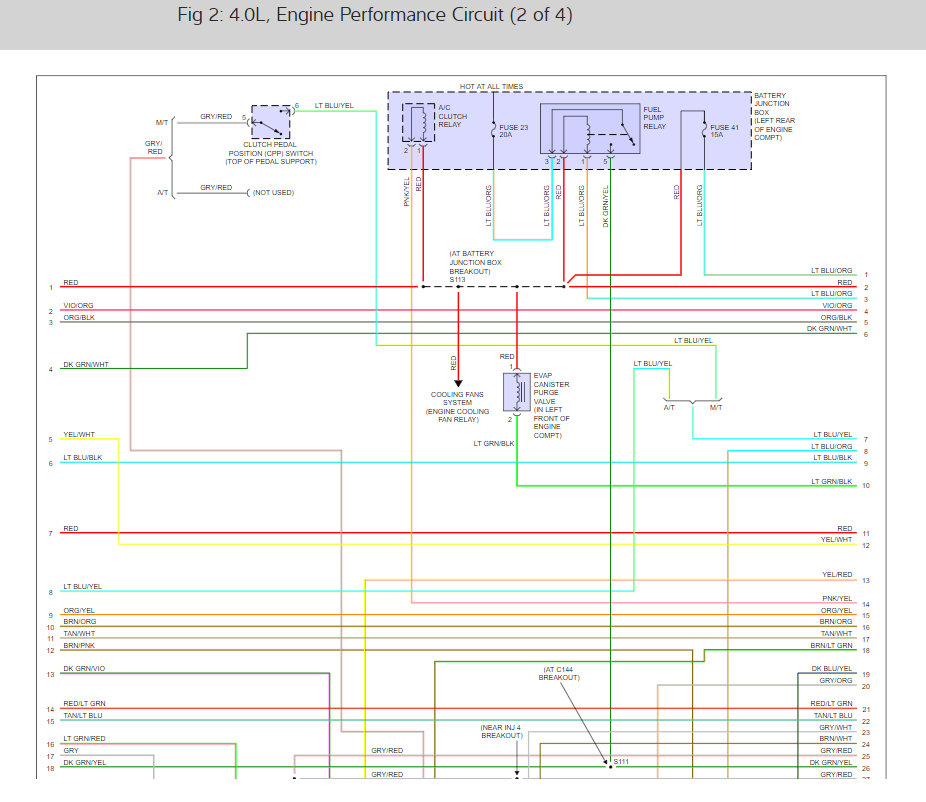Click 'DK GRN/WHT' label at left pin 4

click(x=86, y=365)
